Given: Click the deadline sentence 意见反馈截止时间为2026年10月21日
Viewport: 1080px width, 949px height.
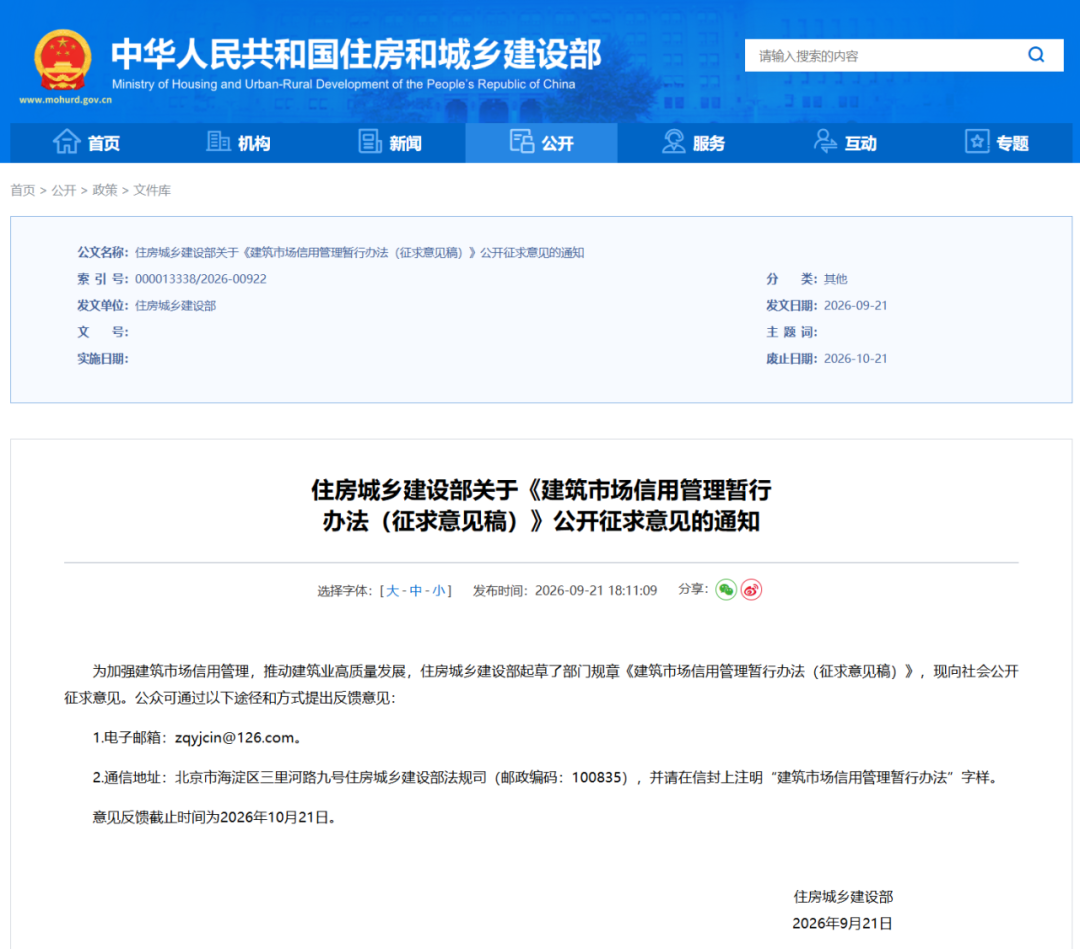Looking at the screenshot, I should pos(214,817).
